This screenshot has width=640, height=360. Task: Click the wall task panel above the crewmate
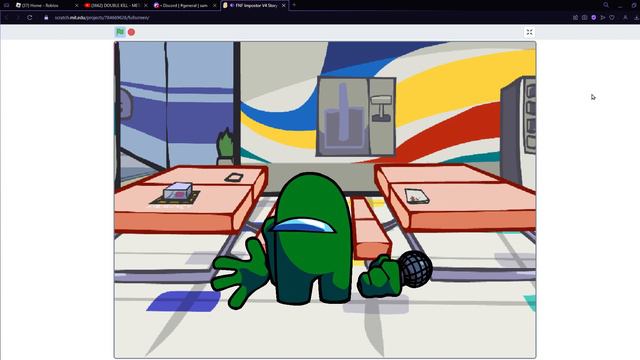(x=356, y=117)
